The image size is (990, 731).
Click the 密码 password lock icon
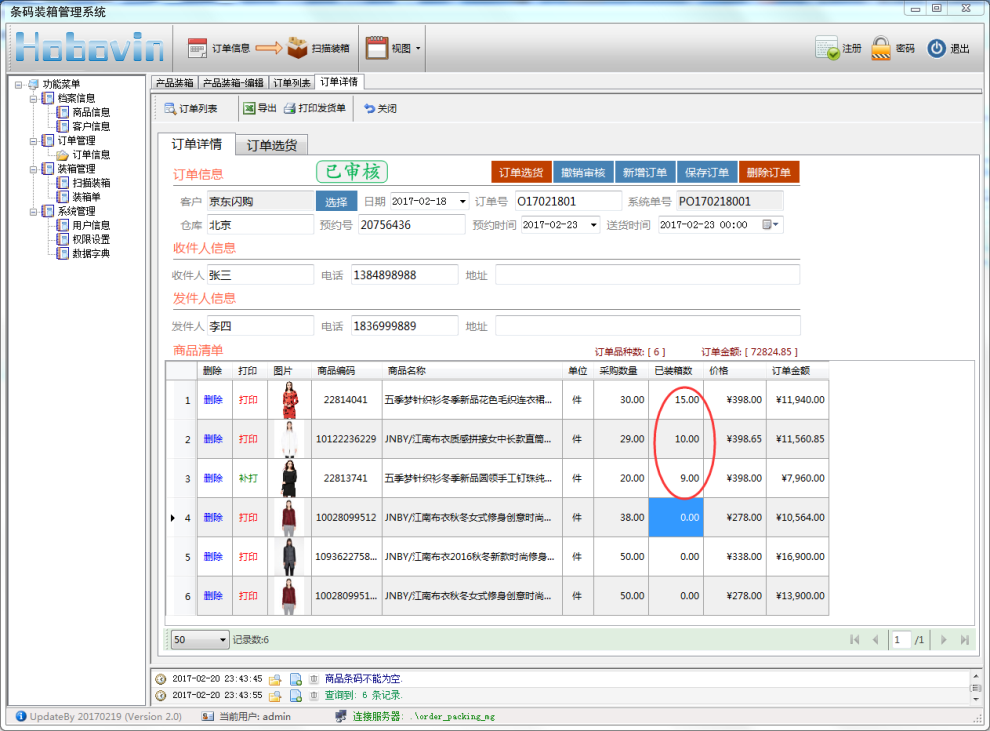881,48
